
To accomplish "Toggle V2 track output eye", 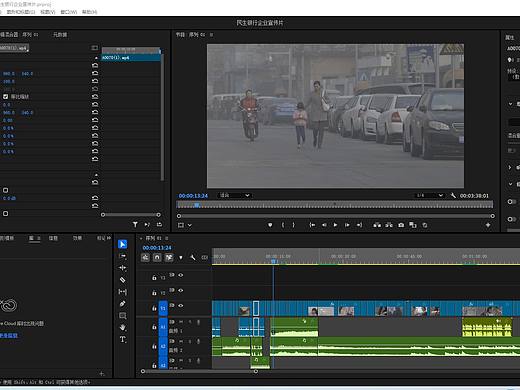I will [x=181, y=290].
